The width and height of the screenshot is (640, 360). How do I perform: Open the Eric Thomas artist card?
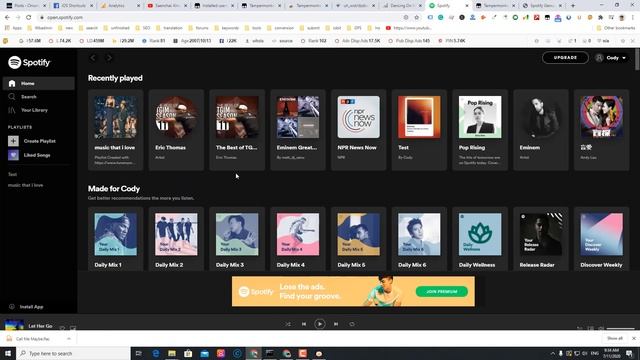176,130
